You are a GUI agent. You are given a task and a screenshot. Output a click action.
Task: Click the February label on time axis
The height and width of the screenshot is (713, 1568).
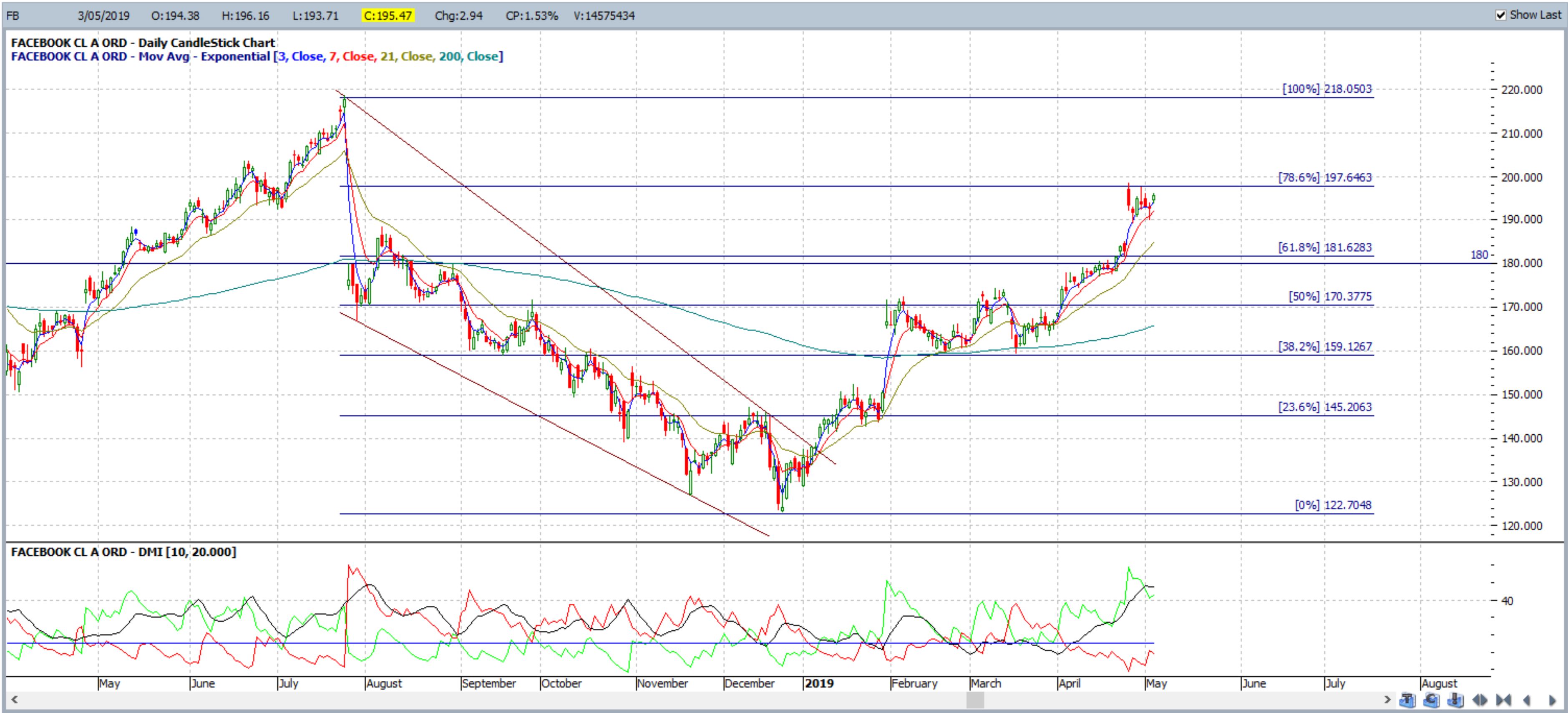pyautogui.click(x=914, y=684)
